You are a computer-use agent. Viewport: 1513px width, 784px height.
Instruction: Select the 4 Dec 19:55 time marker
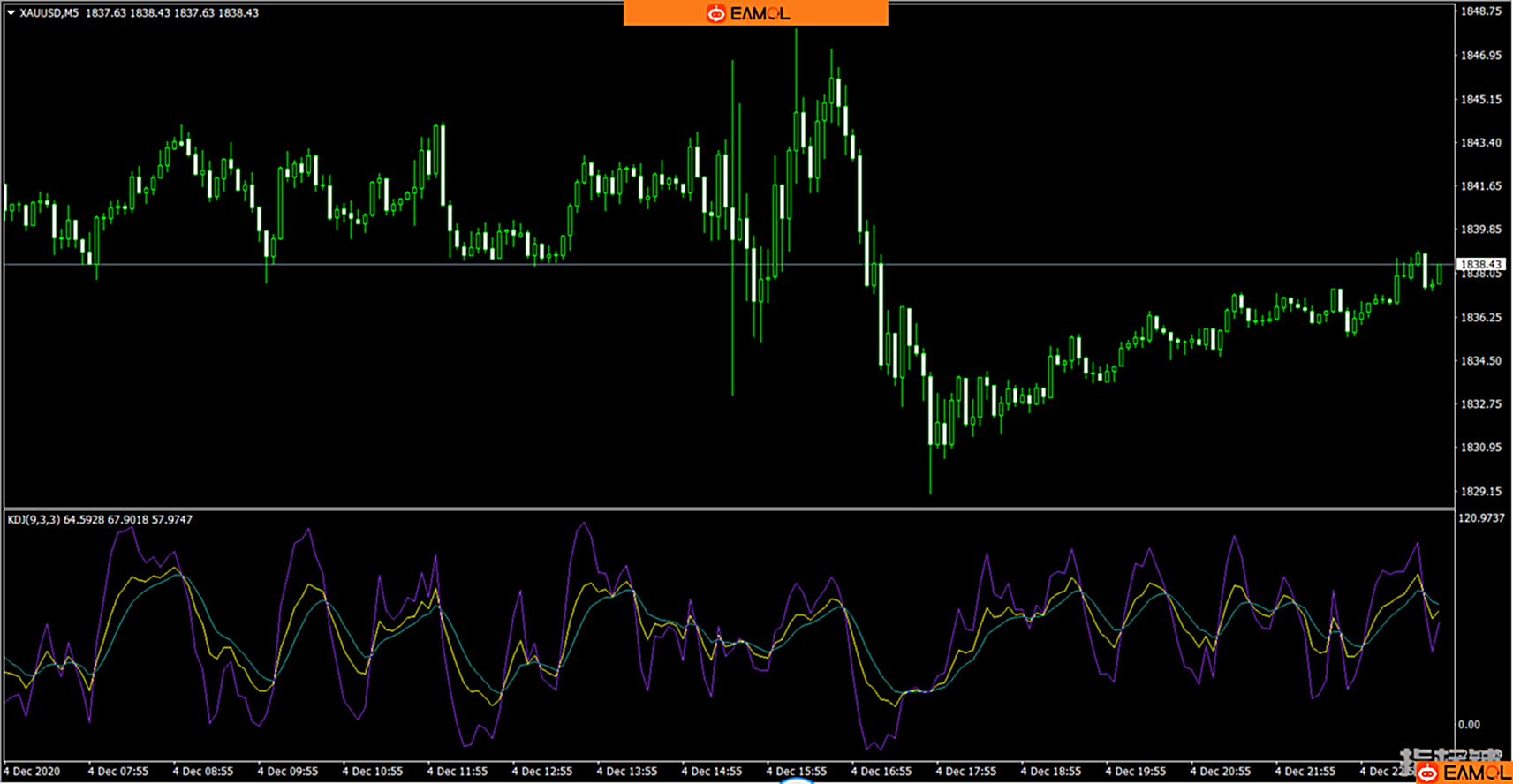pyautogui.click(x=1136, y=772)
